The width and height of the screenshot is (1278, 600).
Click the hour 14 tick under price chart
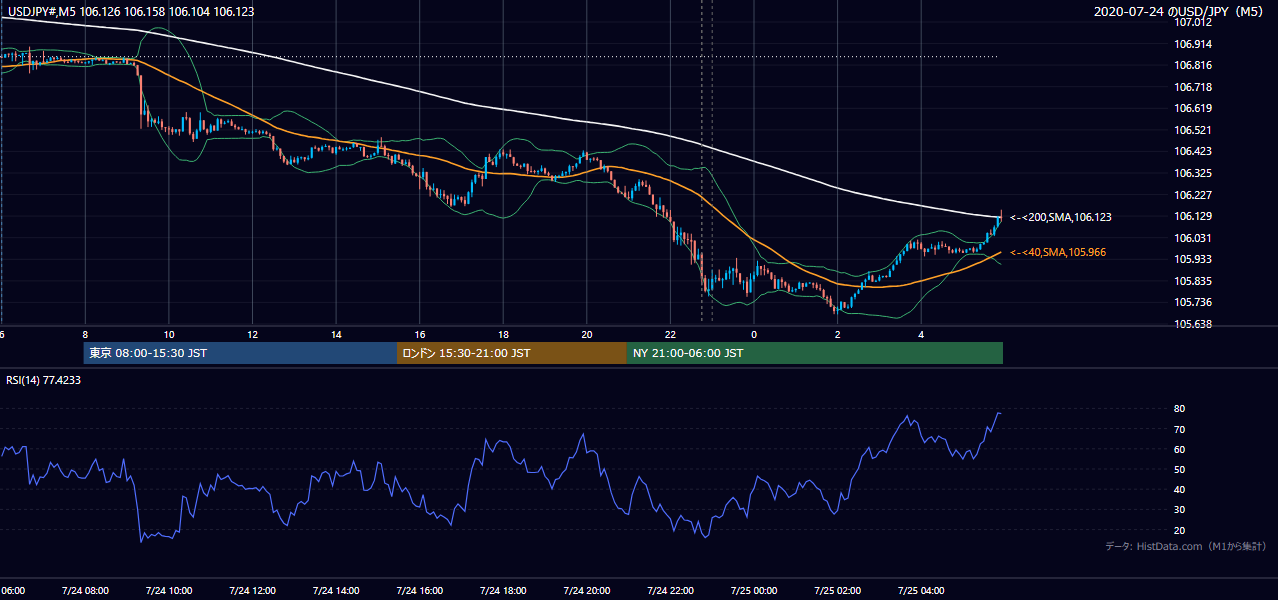[336, 334]
